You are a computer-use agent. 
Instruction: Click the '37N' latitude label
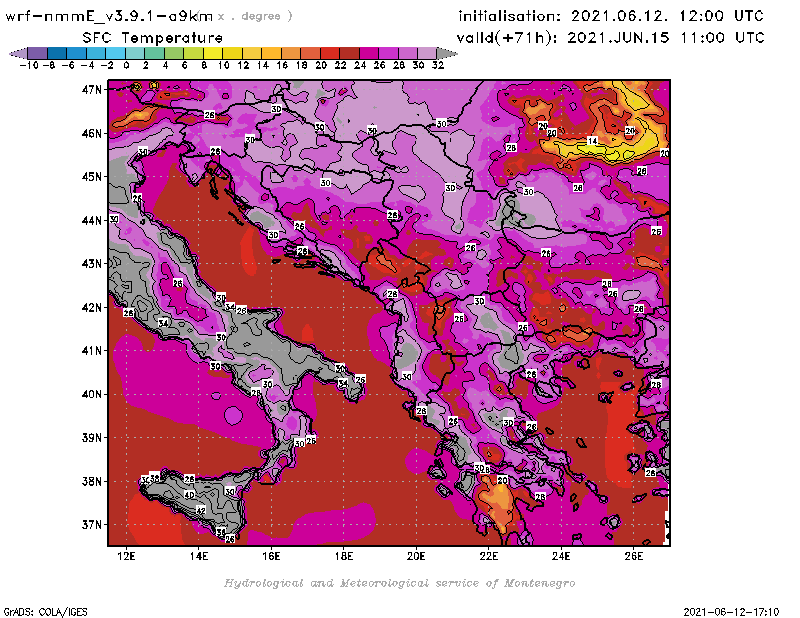(92, 525)
